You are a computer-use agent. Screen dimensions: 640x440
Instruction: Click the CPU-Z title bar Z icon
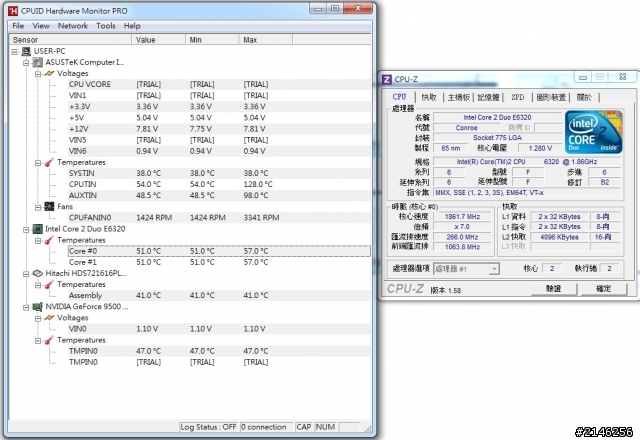click(386, 79)
